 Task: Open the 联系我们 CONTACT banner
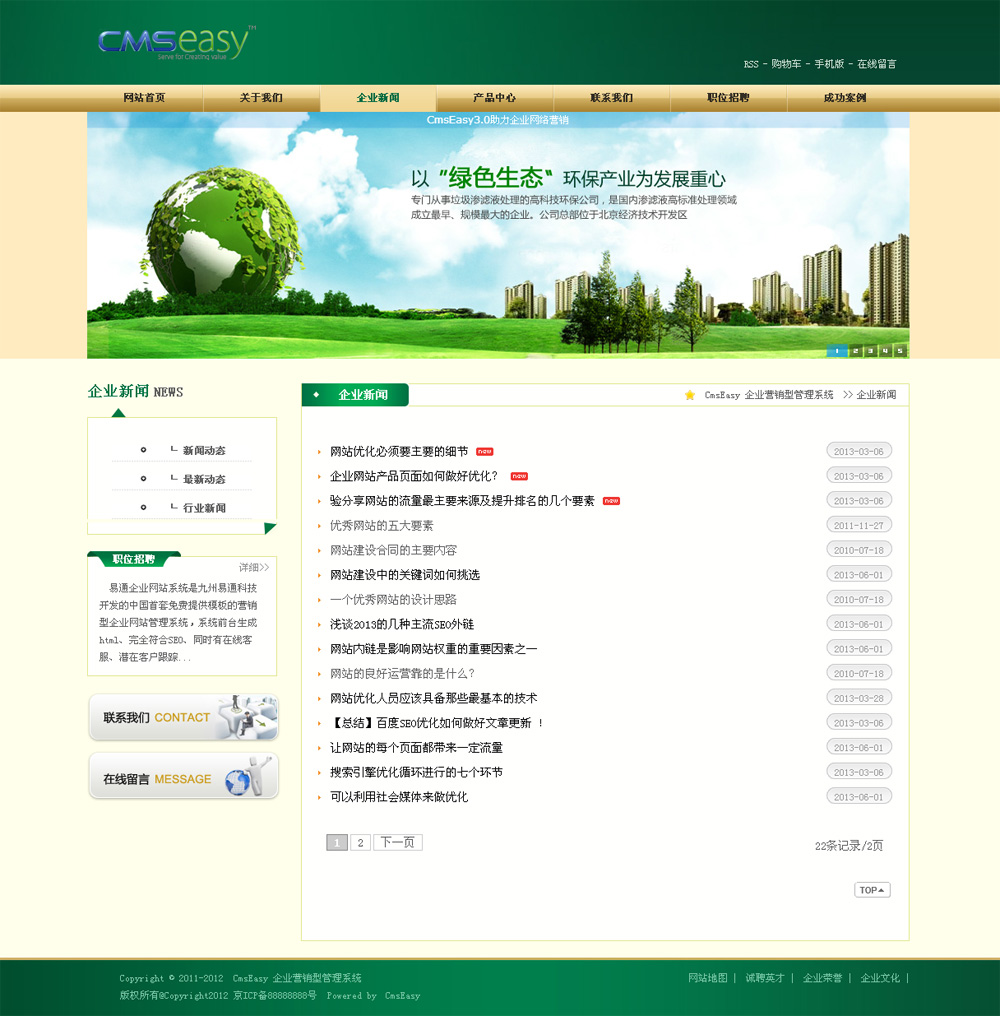click(184, 717)
